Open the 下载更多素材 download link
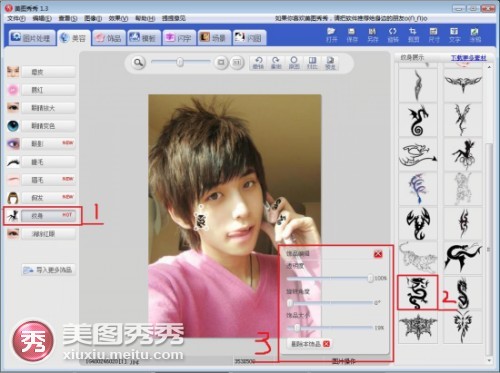500x373 pixels. tap(469, 58)
